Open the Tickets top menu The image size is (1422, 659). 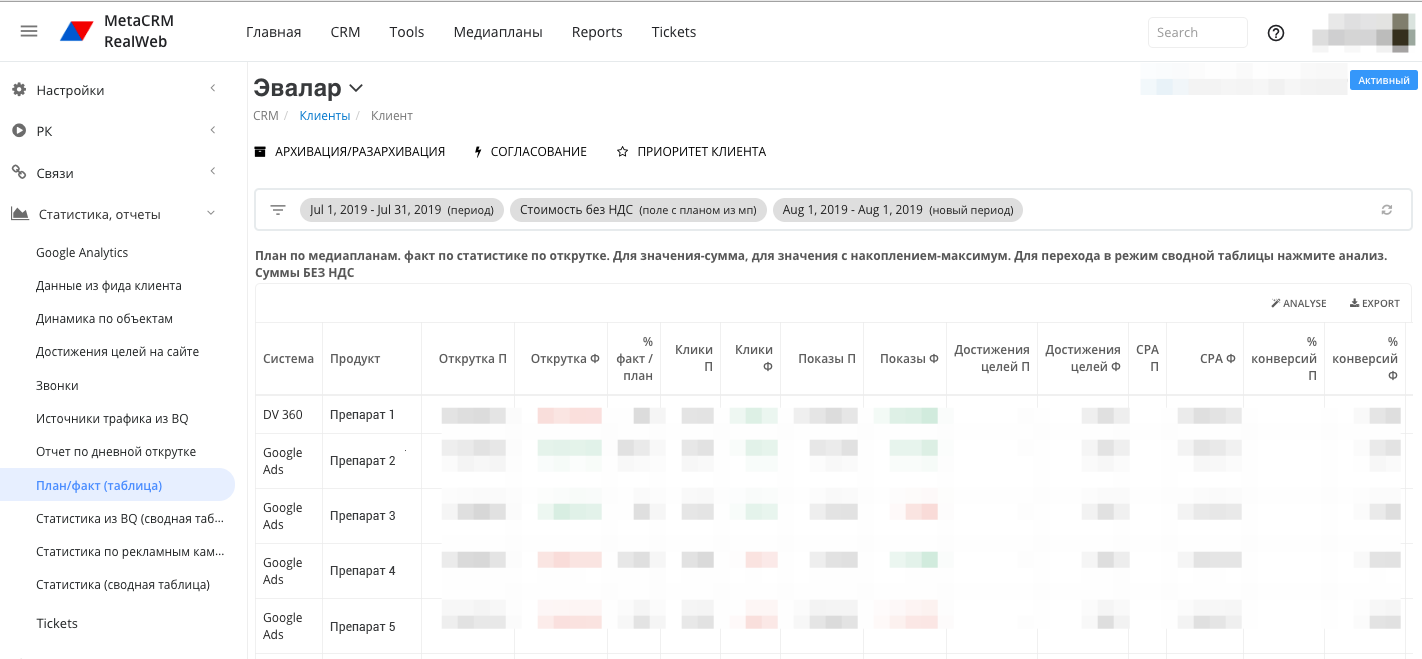(674, 32)
